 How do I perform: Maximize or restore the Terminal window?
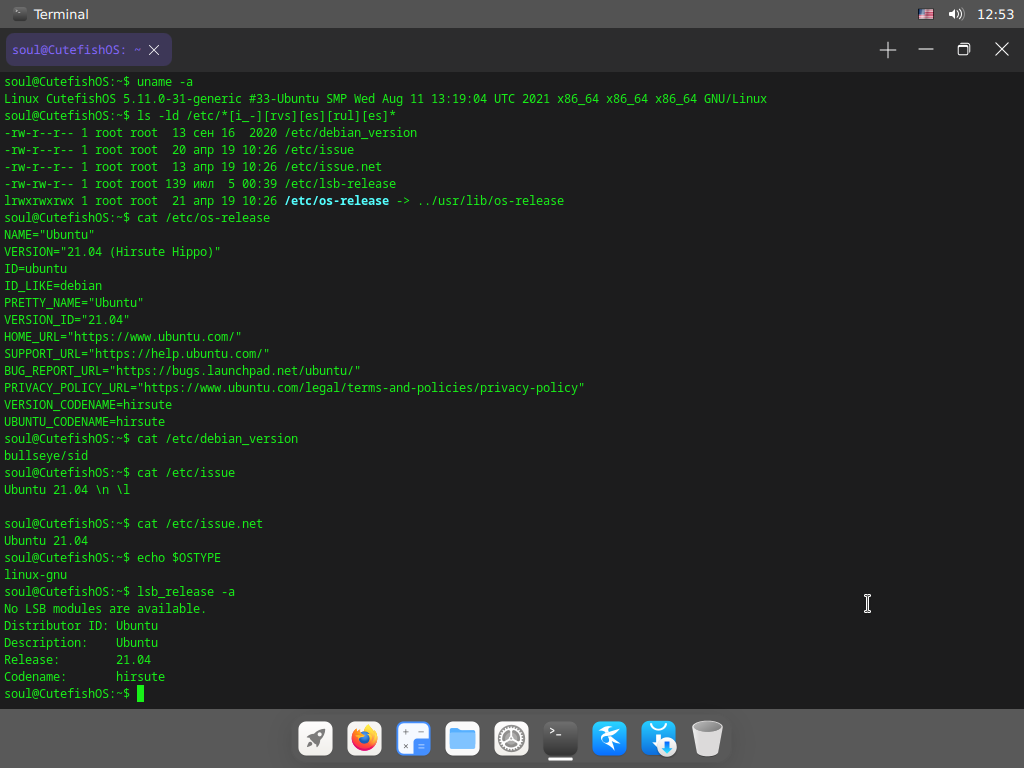pyautogui.click(x=963, y=50)
